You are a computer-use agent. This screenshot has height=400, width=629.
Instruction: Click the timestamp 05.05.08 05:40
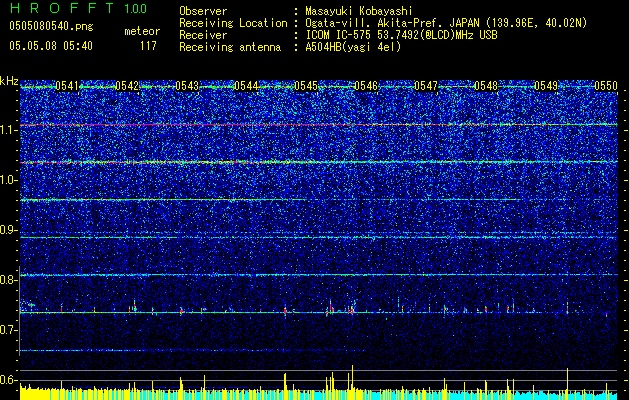coord(51,46)
